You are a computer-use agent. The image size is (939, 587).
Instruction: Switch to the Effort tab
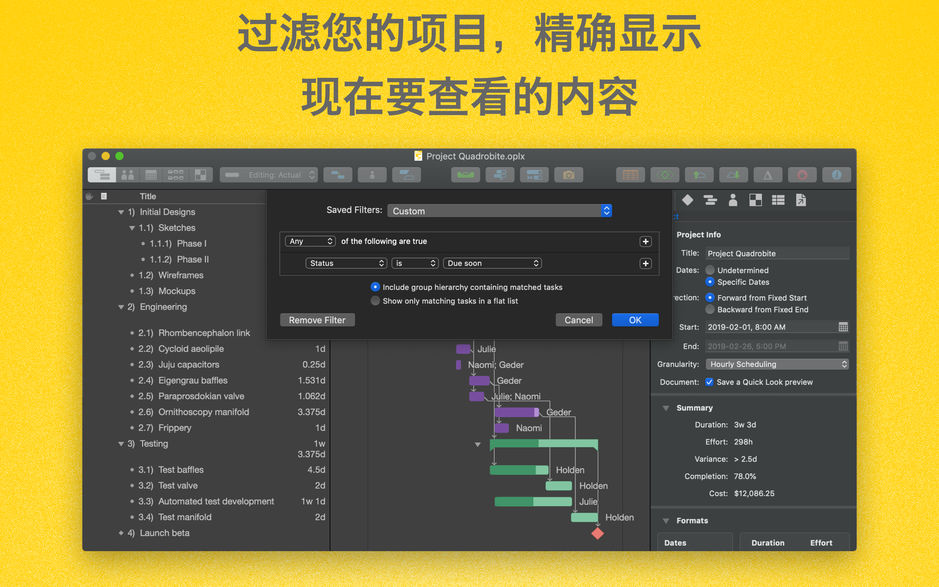(822, 542)
